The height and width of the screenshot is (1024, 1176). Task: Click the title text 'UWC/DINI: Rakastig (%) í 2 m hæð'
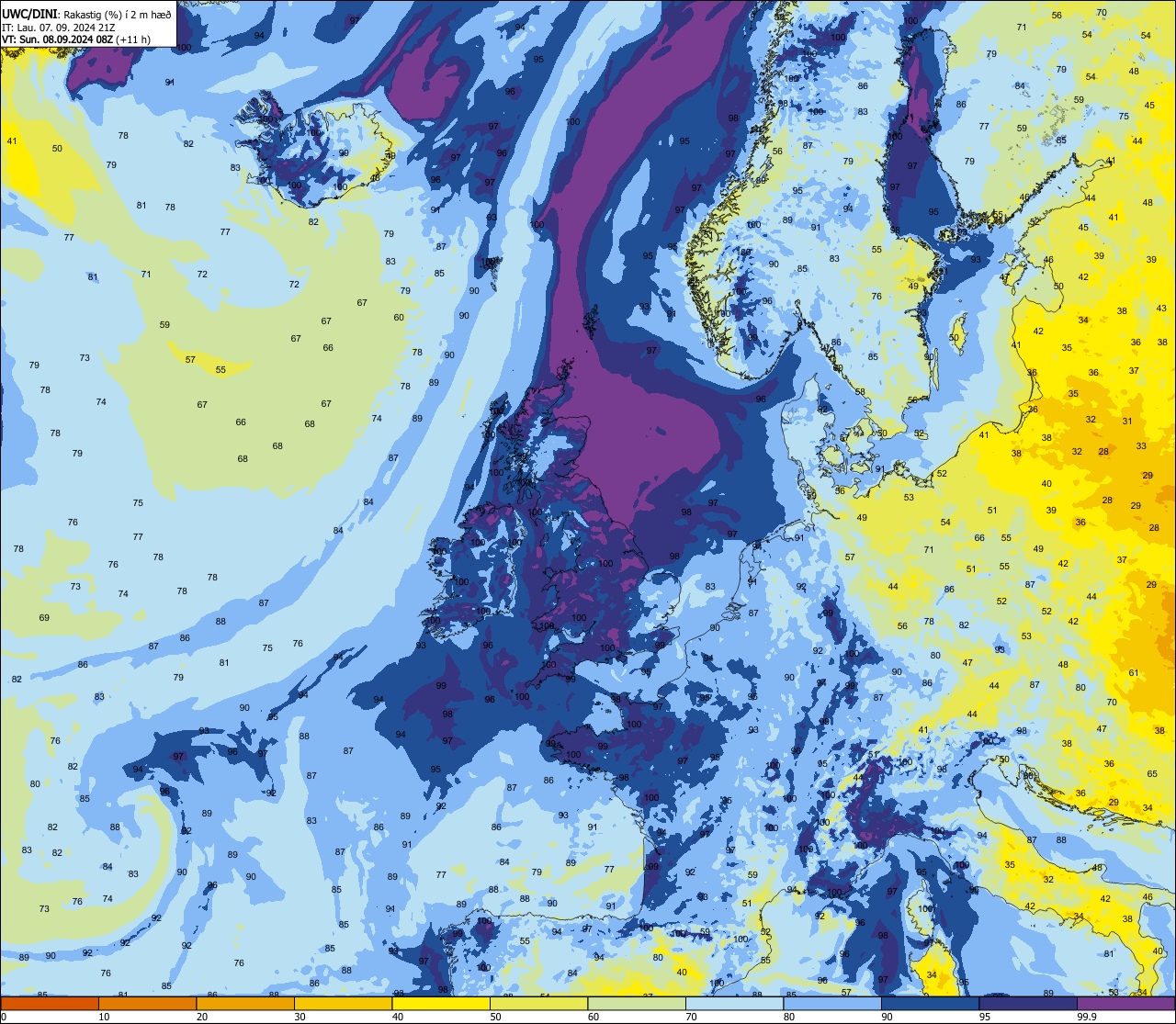click(x=86, y=14)
